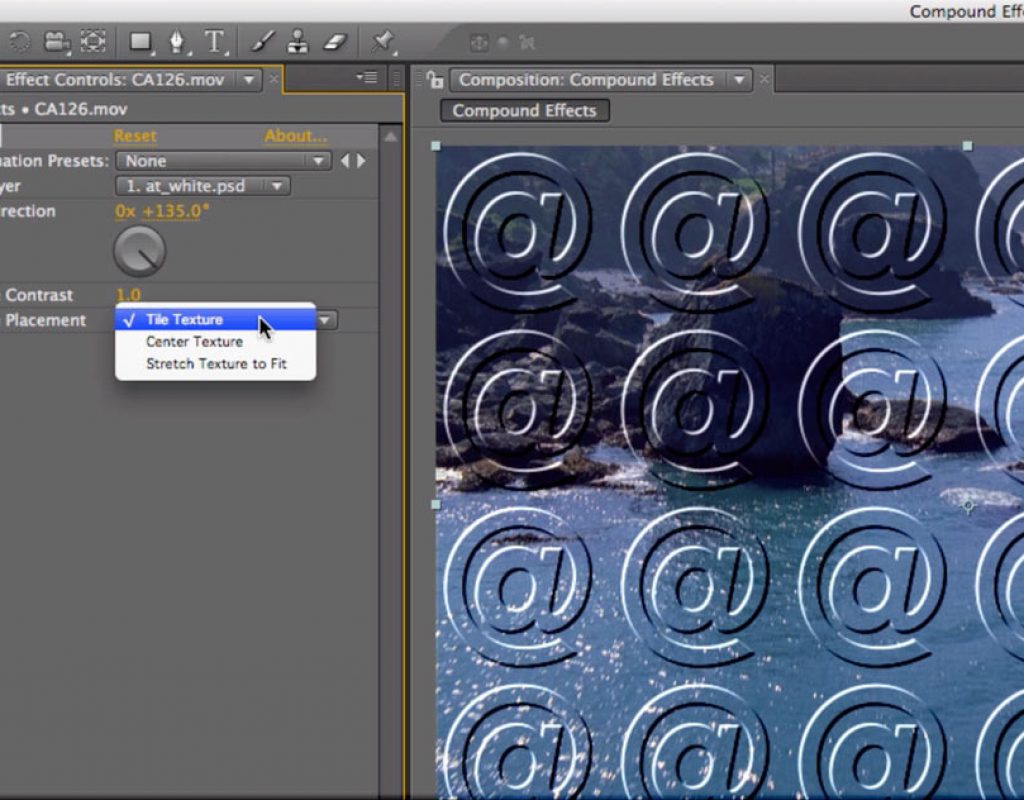Select the Pen tool
Viewport: 1024px width, 800px height.
[177, 42]
